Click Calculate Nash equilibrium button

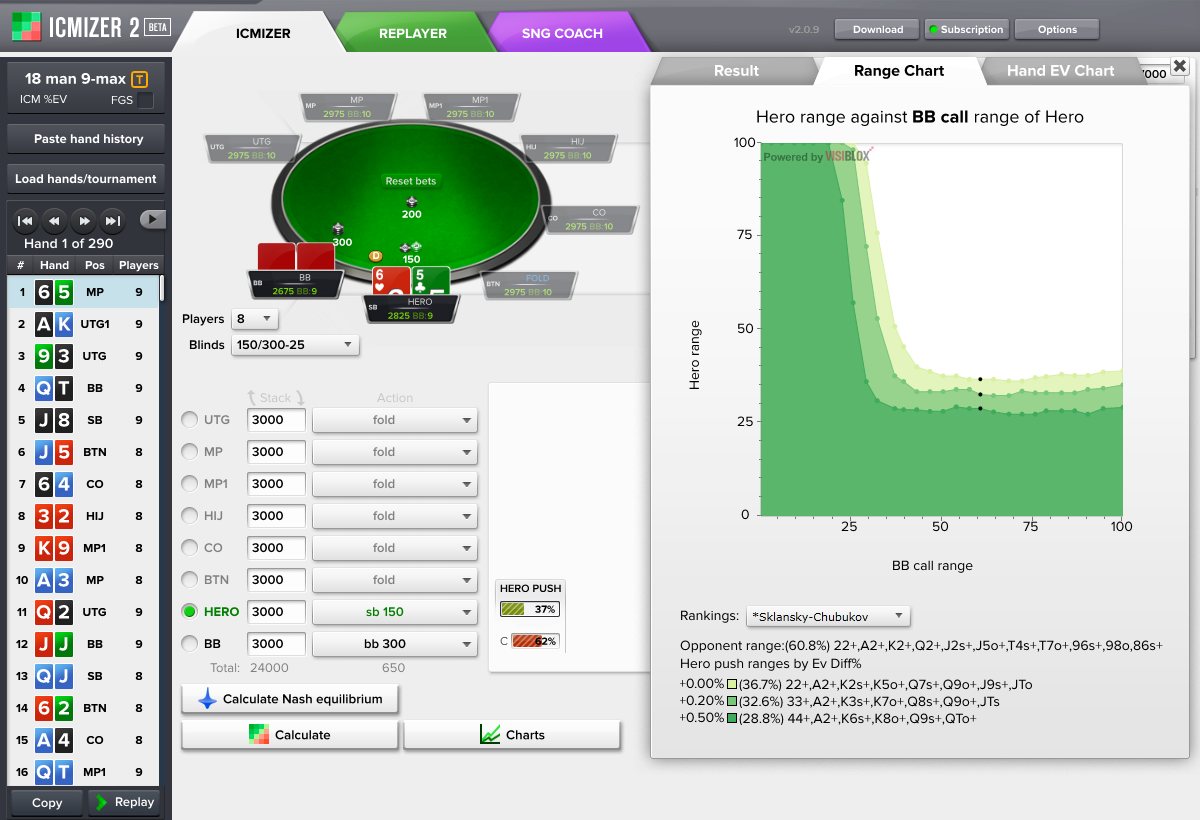[x=289, y=699]
